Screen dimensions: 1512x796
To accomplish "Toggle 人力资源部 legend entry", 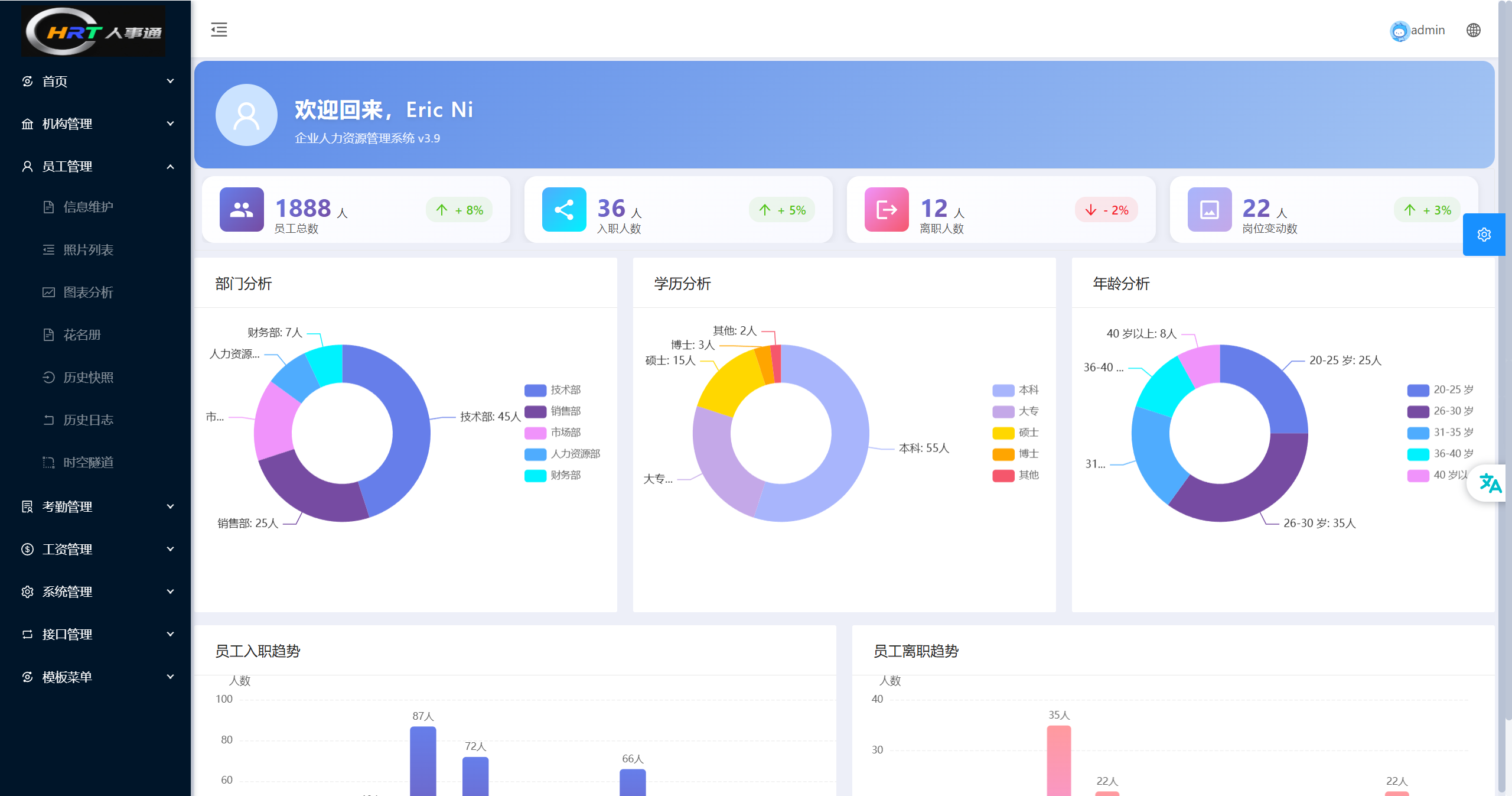I will 562,454.
